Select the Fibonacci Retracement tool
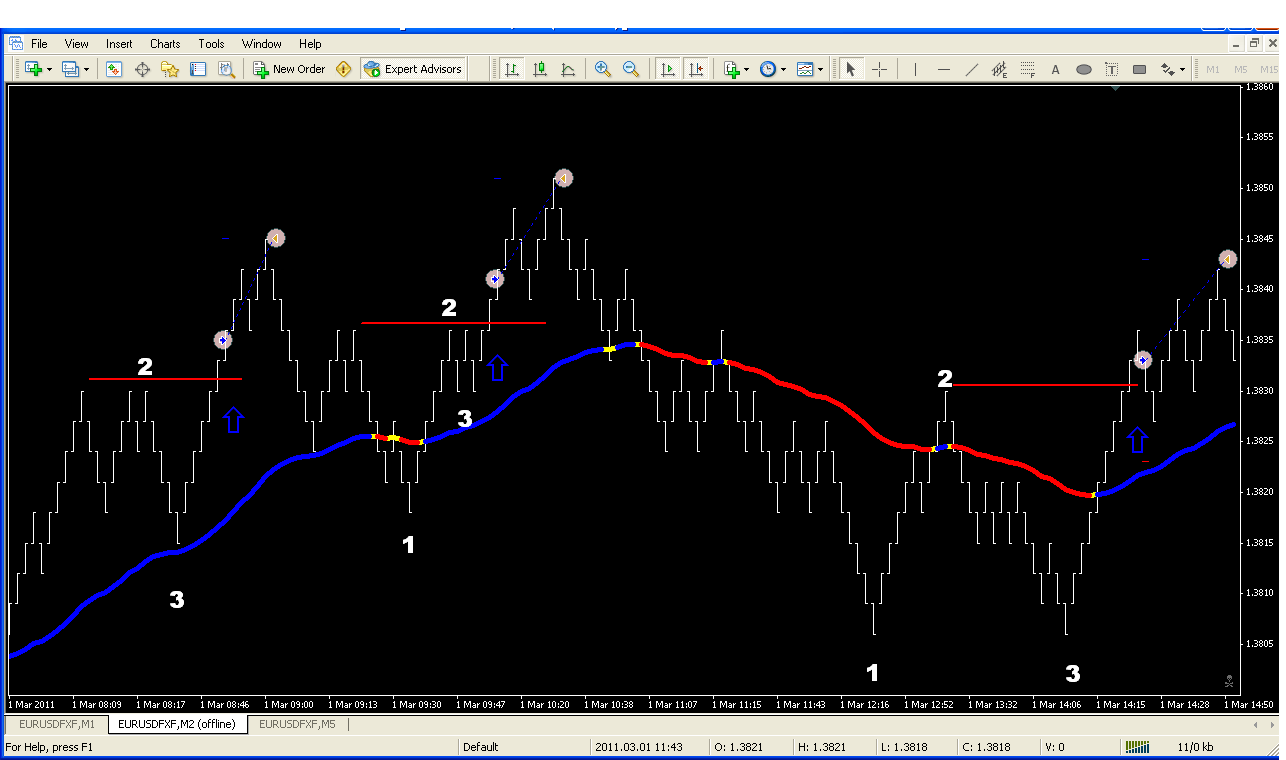Screen dimensions: 1286x760 coord(1027,69)
